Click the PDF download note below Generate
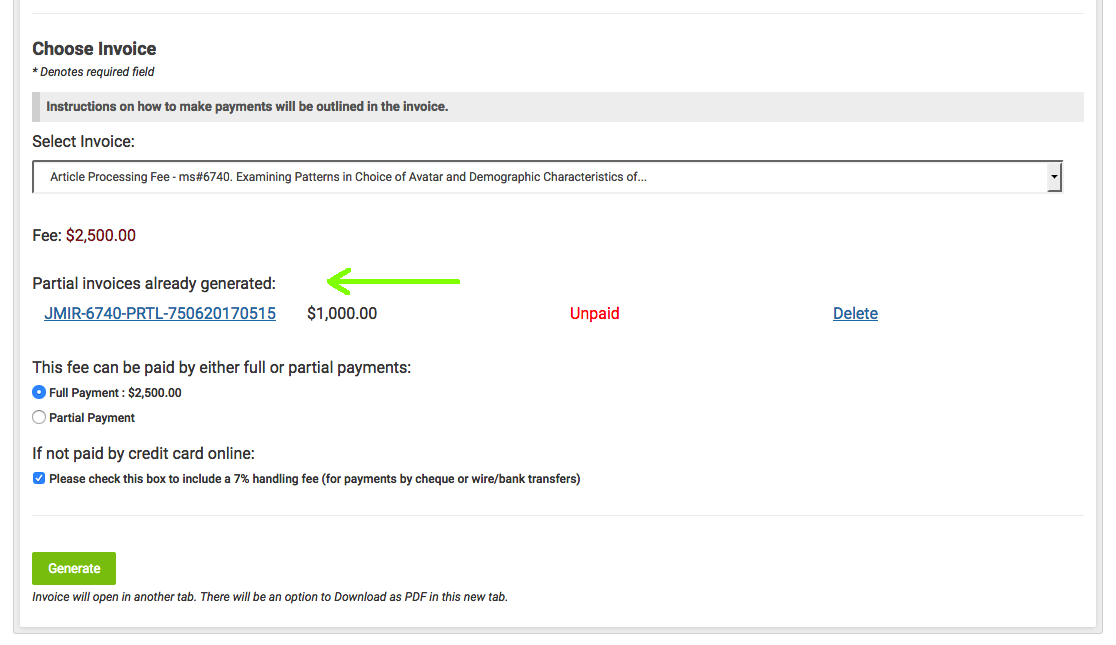Screen dimensions: 1116x645 click(270, 597)
